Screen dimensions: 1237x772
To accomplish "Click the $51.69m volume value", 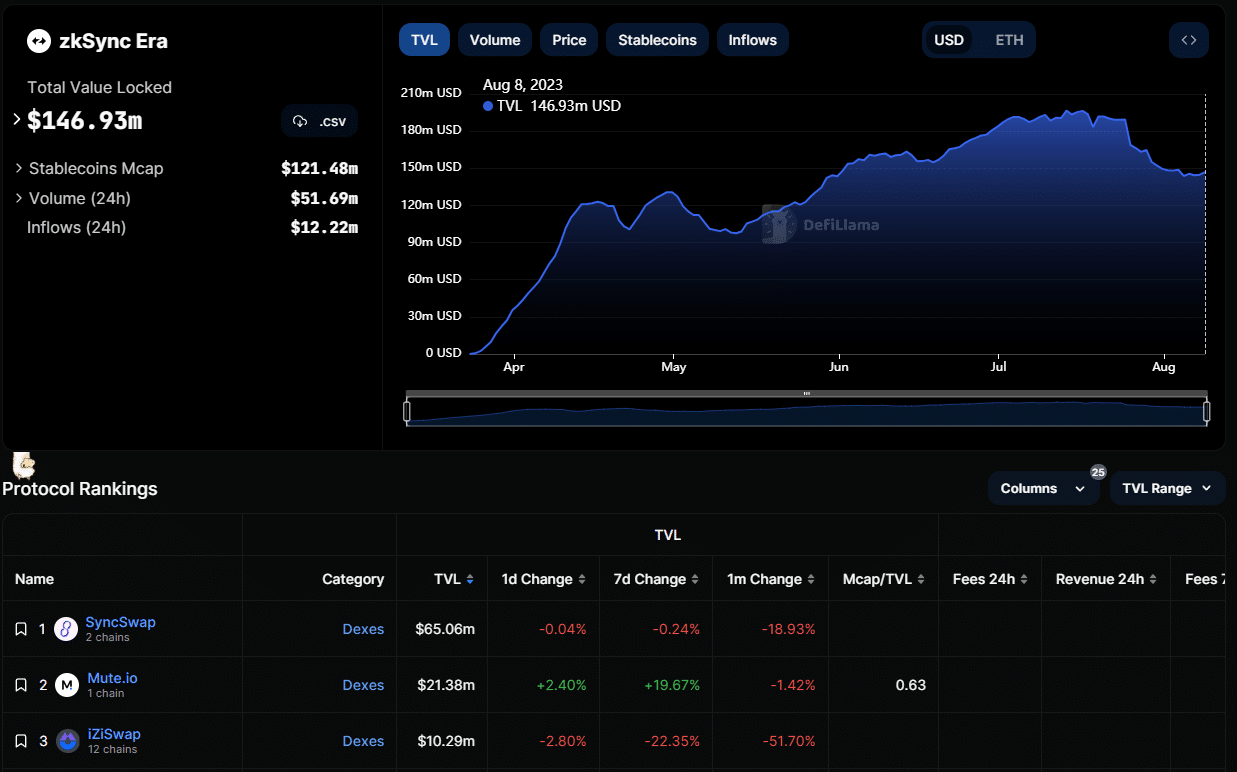I will (324, 198).
